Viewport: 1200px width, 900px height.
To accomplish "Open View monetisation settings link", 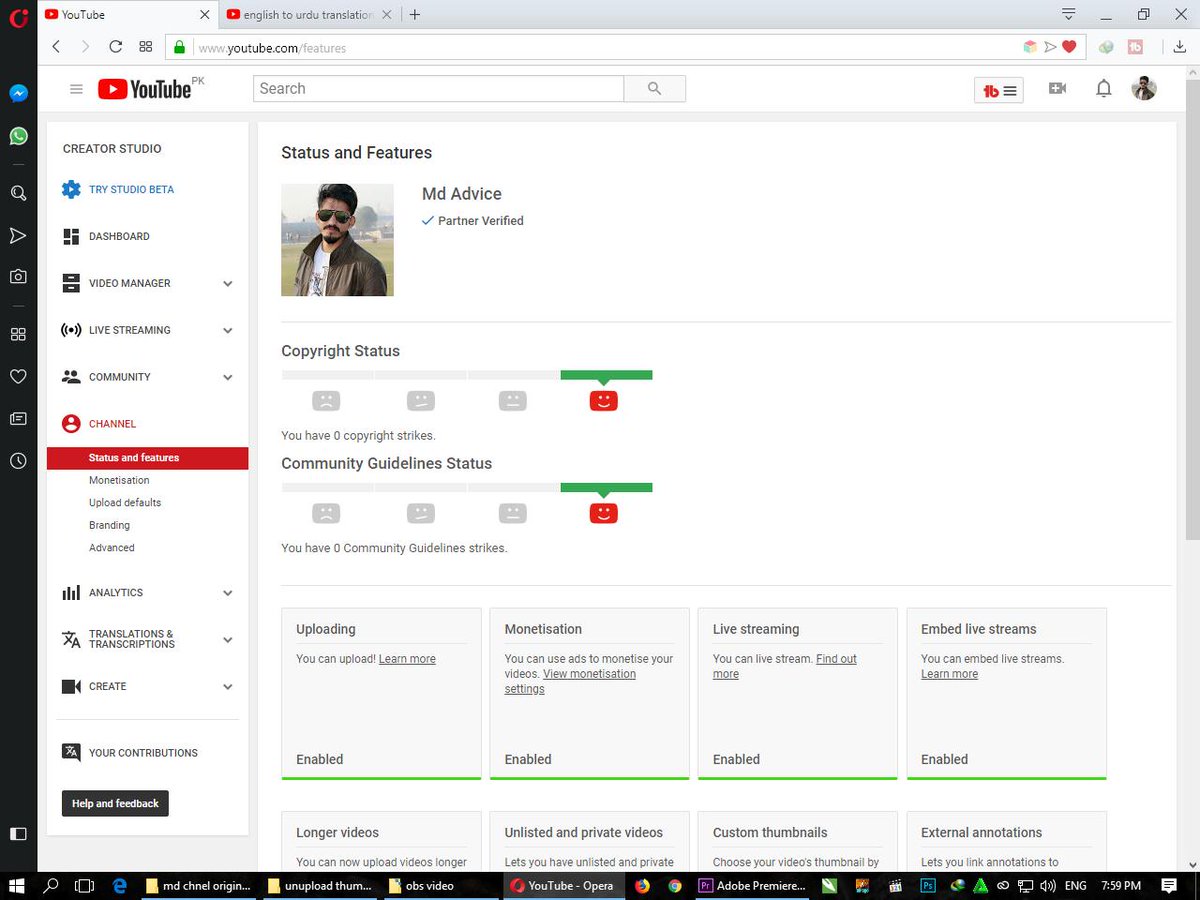I will pyautogui.click(x=570, y=681).
